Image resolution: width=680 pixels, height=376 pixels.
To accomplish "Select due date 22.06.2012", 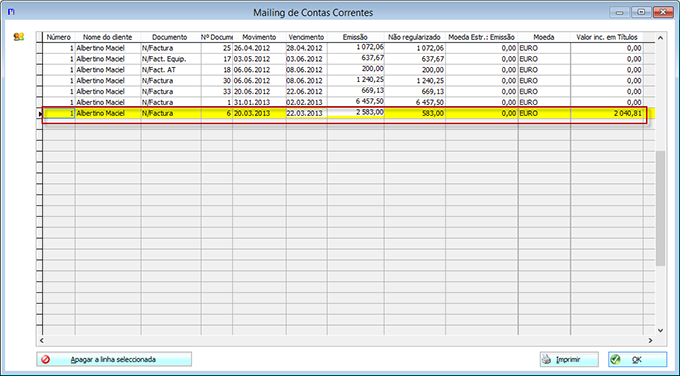I will (306, 92).
